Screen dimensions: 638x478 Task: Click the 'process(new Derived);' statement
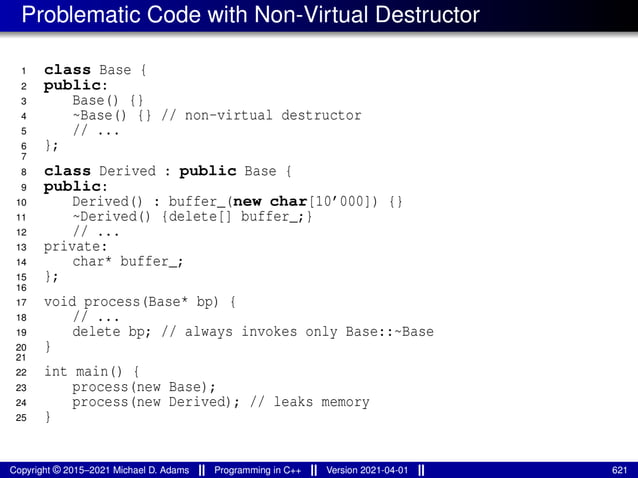(156, 402)
